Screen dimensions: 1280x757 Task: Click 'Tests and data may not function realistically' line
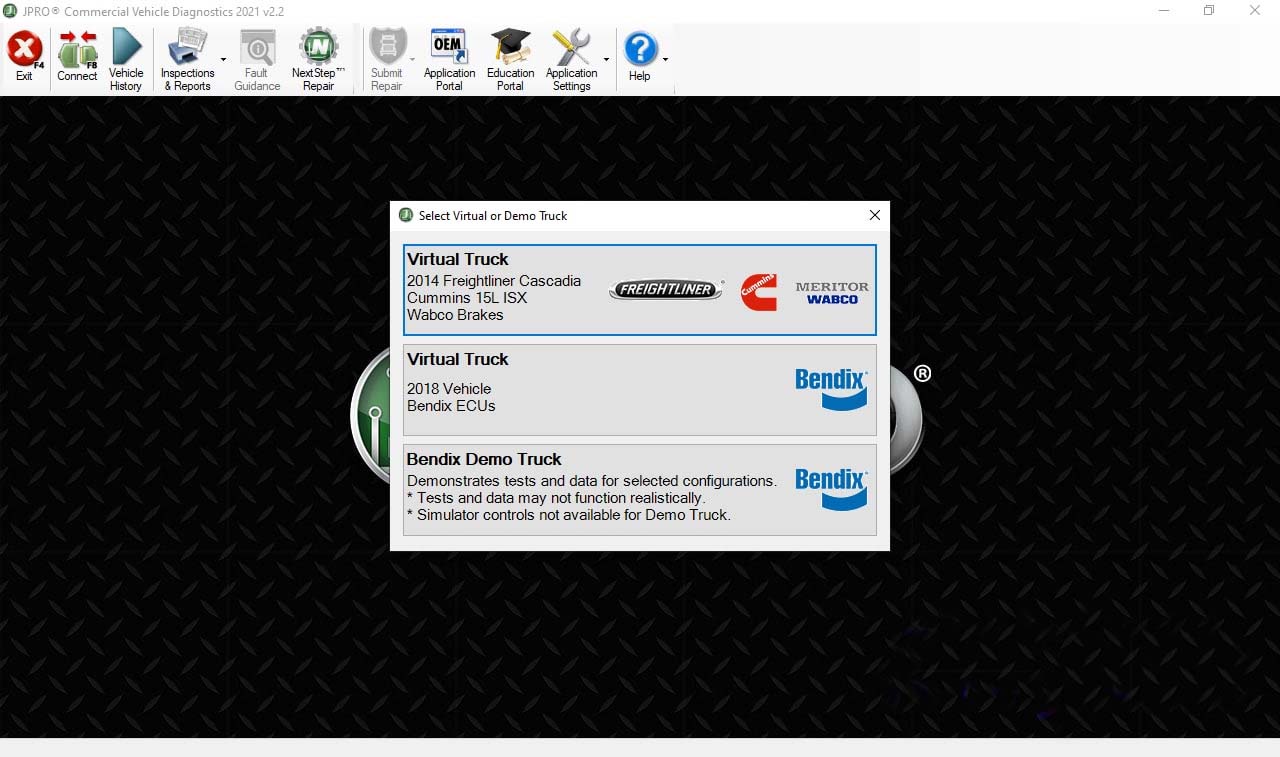click(556, 498)
